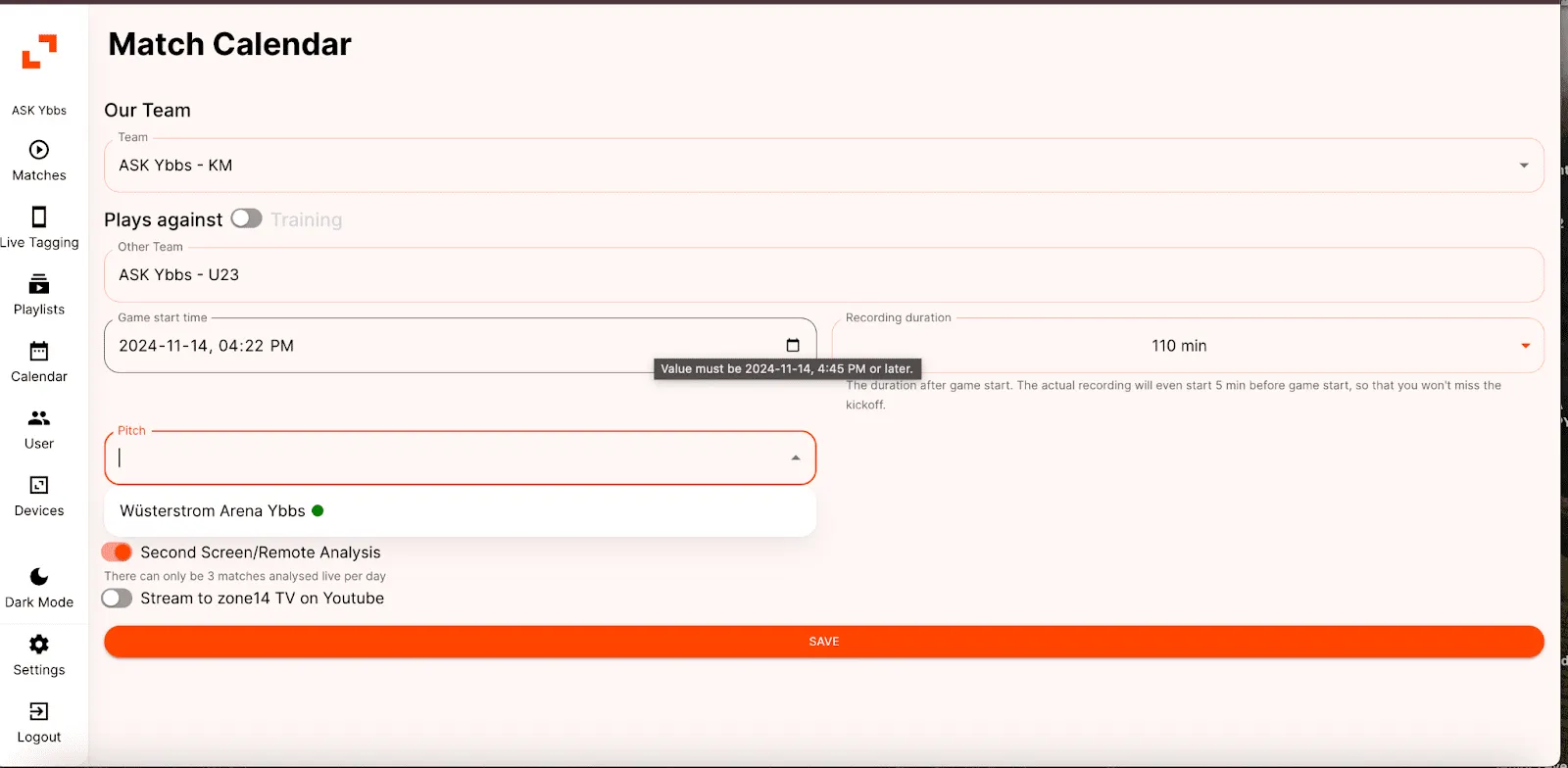
Task: Click the ASK Ybbs club name in sidebar
Action: (x=39, y=111)
